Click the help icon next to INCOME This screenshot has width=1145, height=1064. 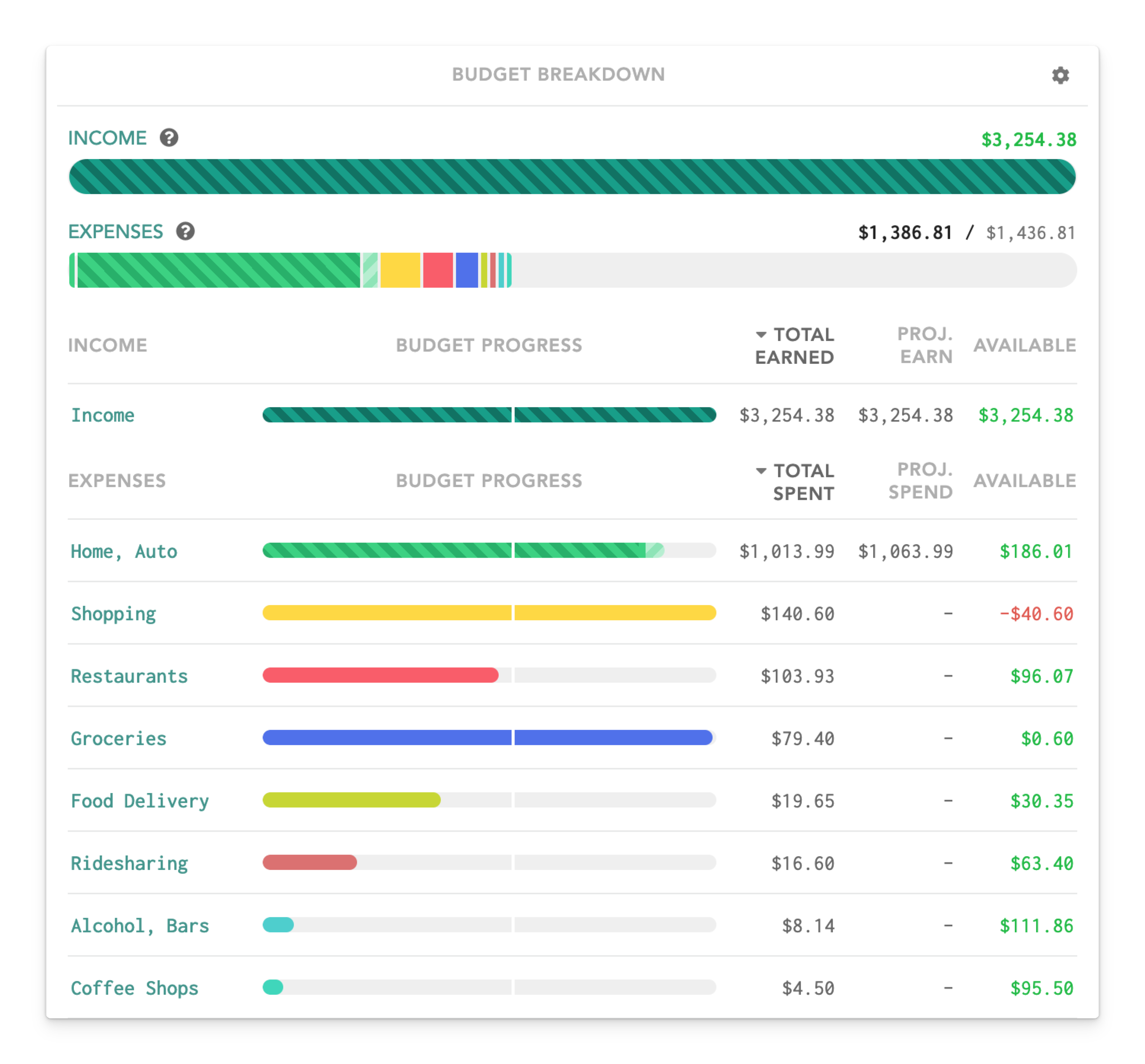click(169, 138)
